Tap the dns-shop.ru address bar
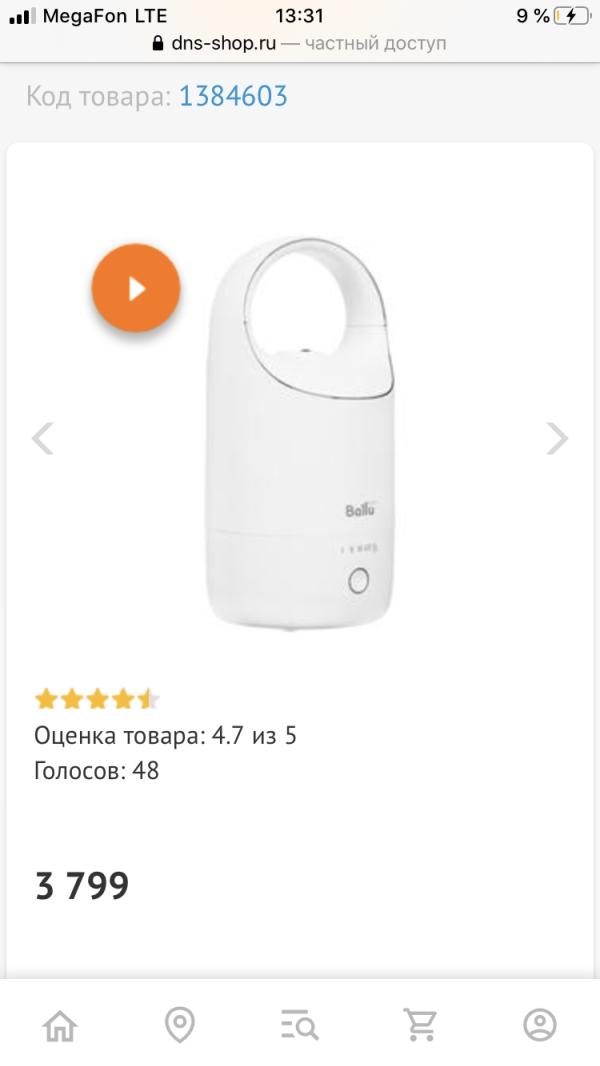This screenshot has width=600, height=1066. click(x=300, y=44)
